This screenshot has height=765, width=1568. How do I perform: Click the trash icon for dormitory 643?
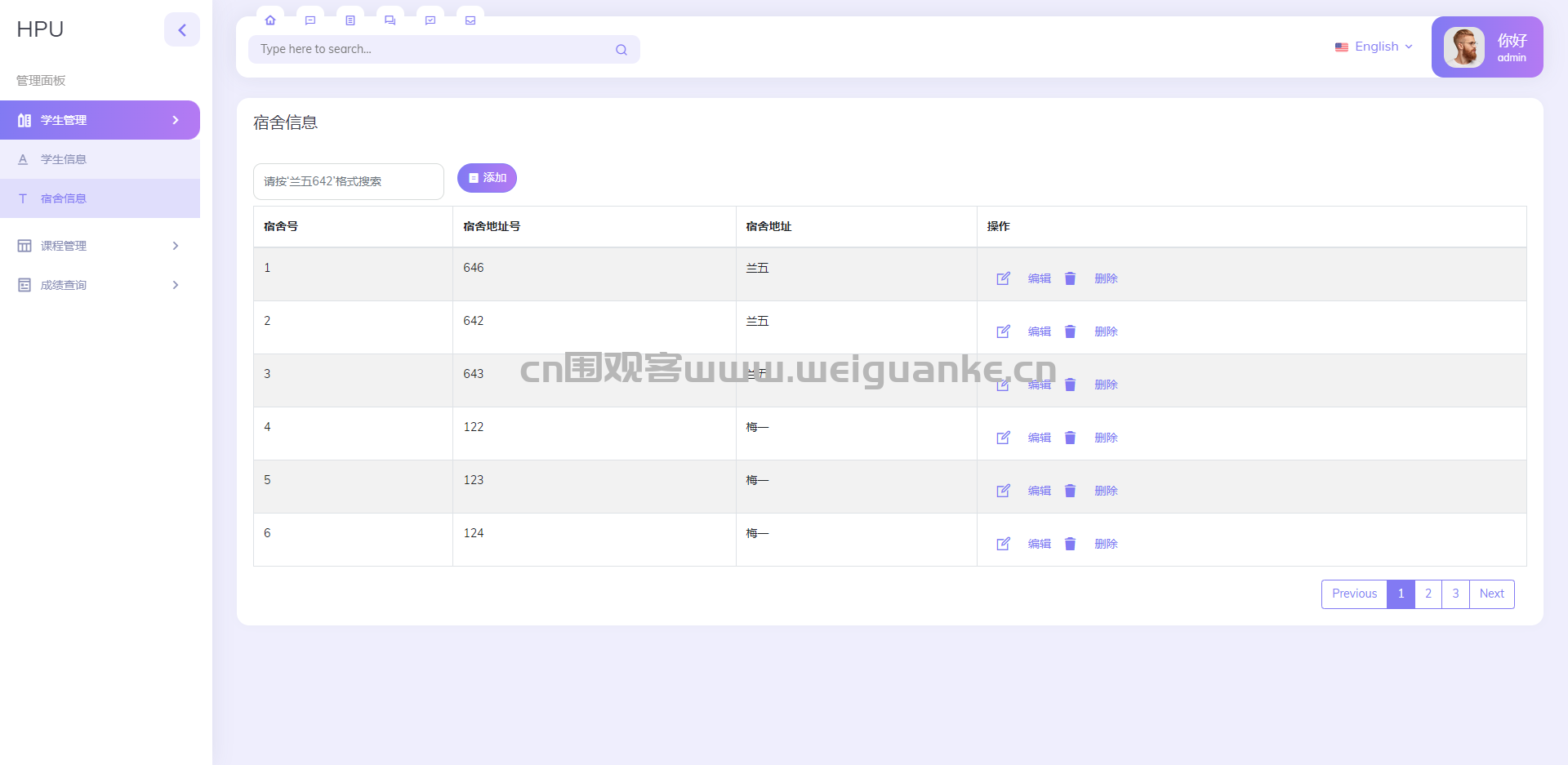tap(1071, 385)
